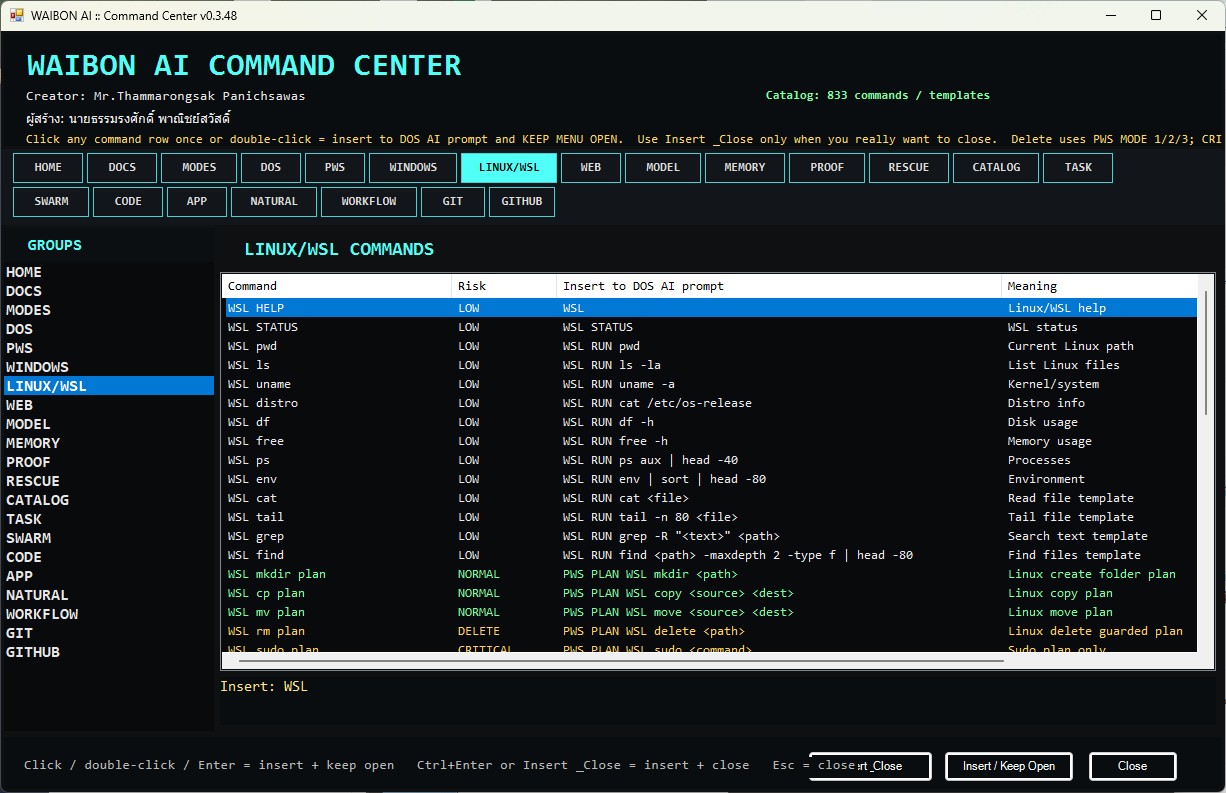Select the WORKFLOW tab button
The width and height of the screenshot is (1226, 793).
coord(369,202)
